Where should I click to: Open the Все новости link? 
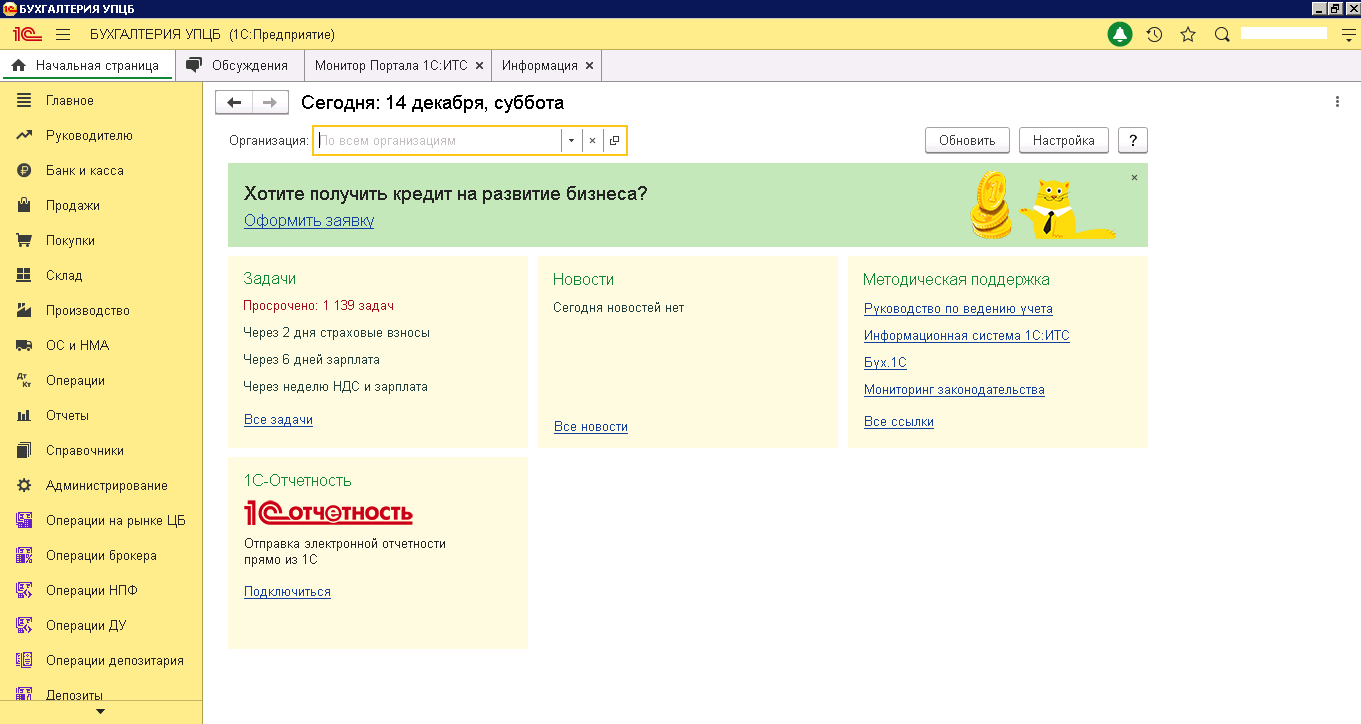[x=591, y=426]
